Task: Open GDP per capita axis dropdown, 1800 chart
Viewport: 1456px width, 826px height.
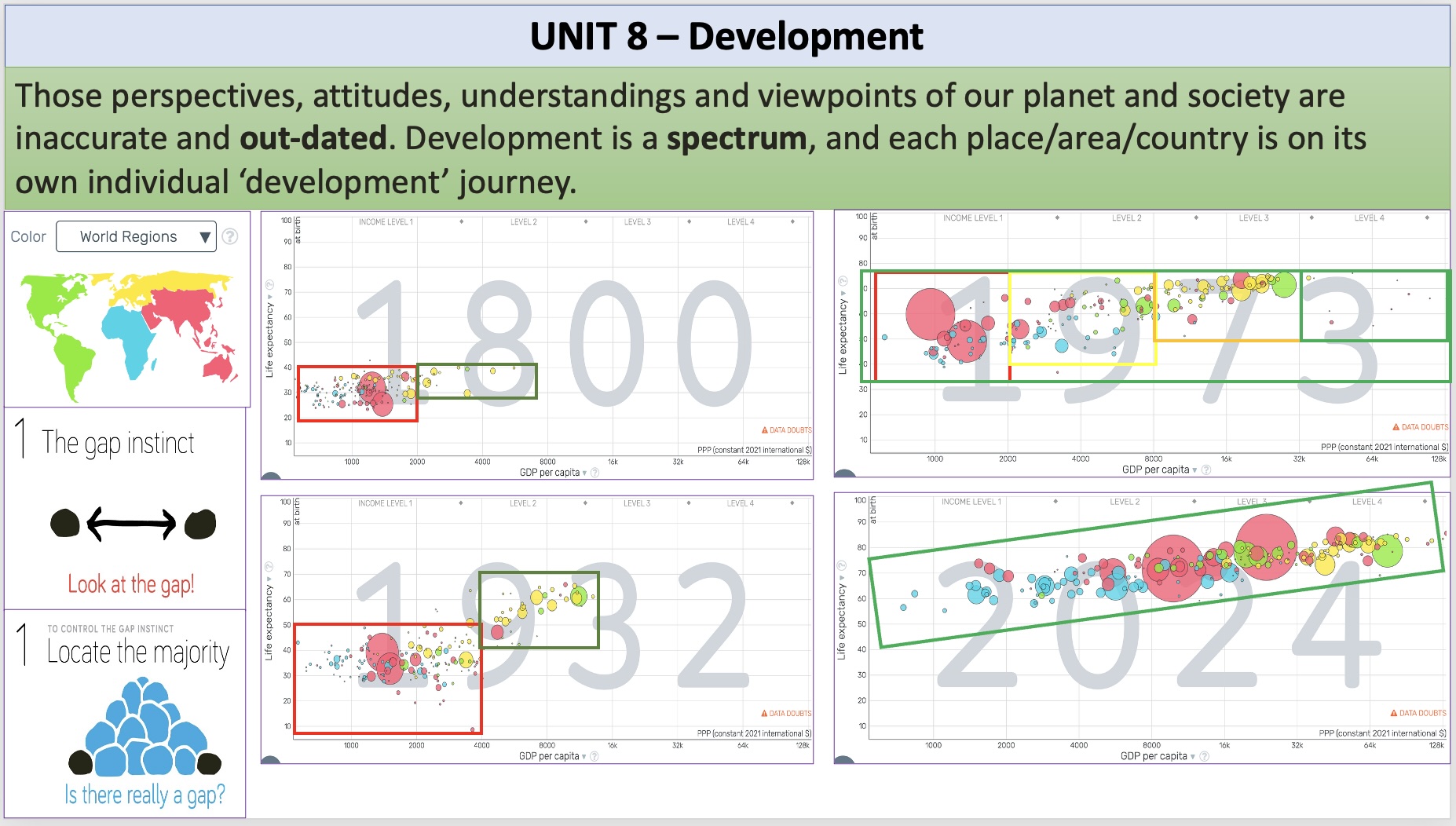Action: 553,473
